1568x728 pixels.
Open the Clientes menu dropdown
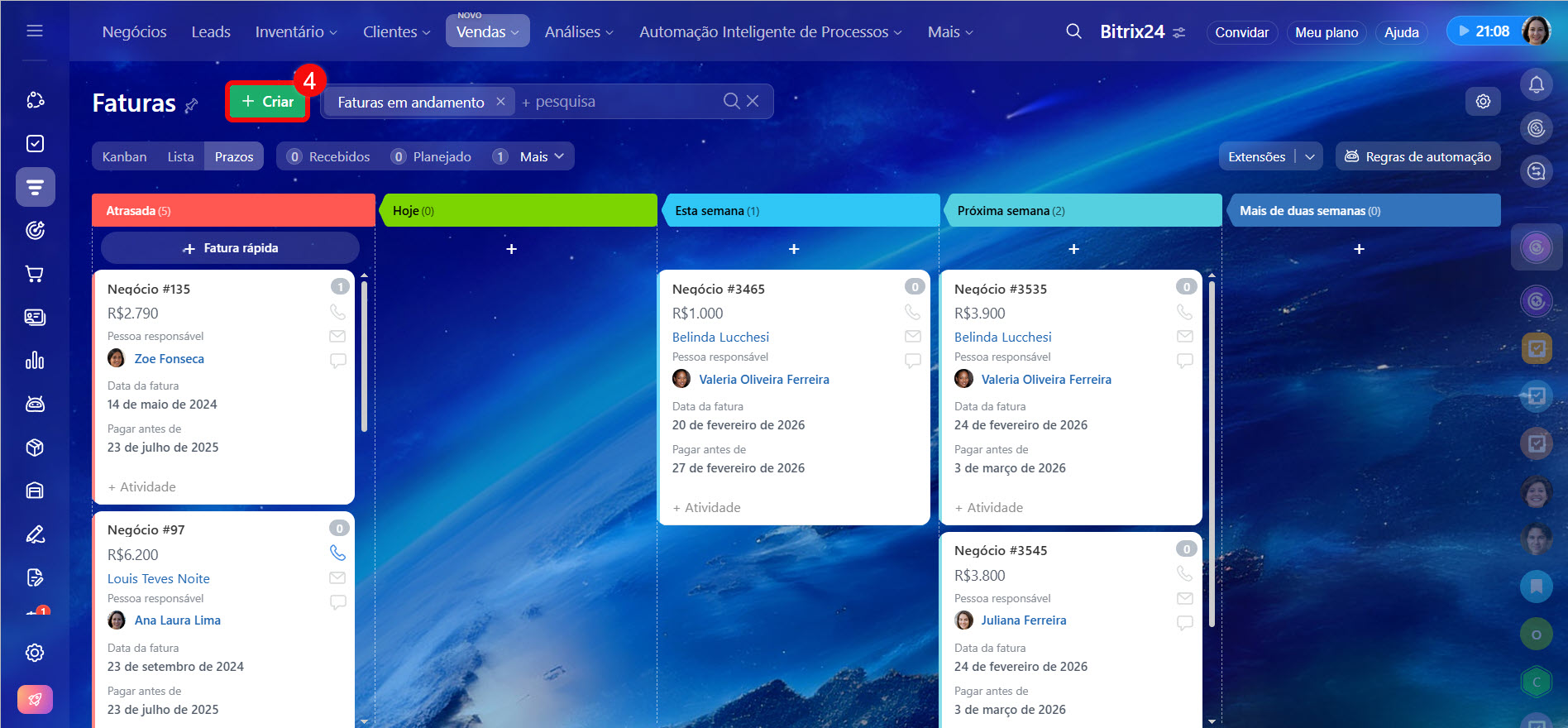tap(396, 31)
